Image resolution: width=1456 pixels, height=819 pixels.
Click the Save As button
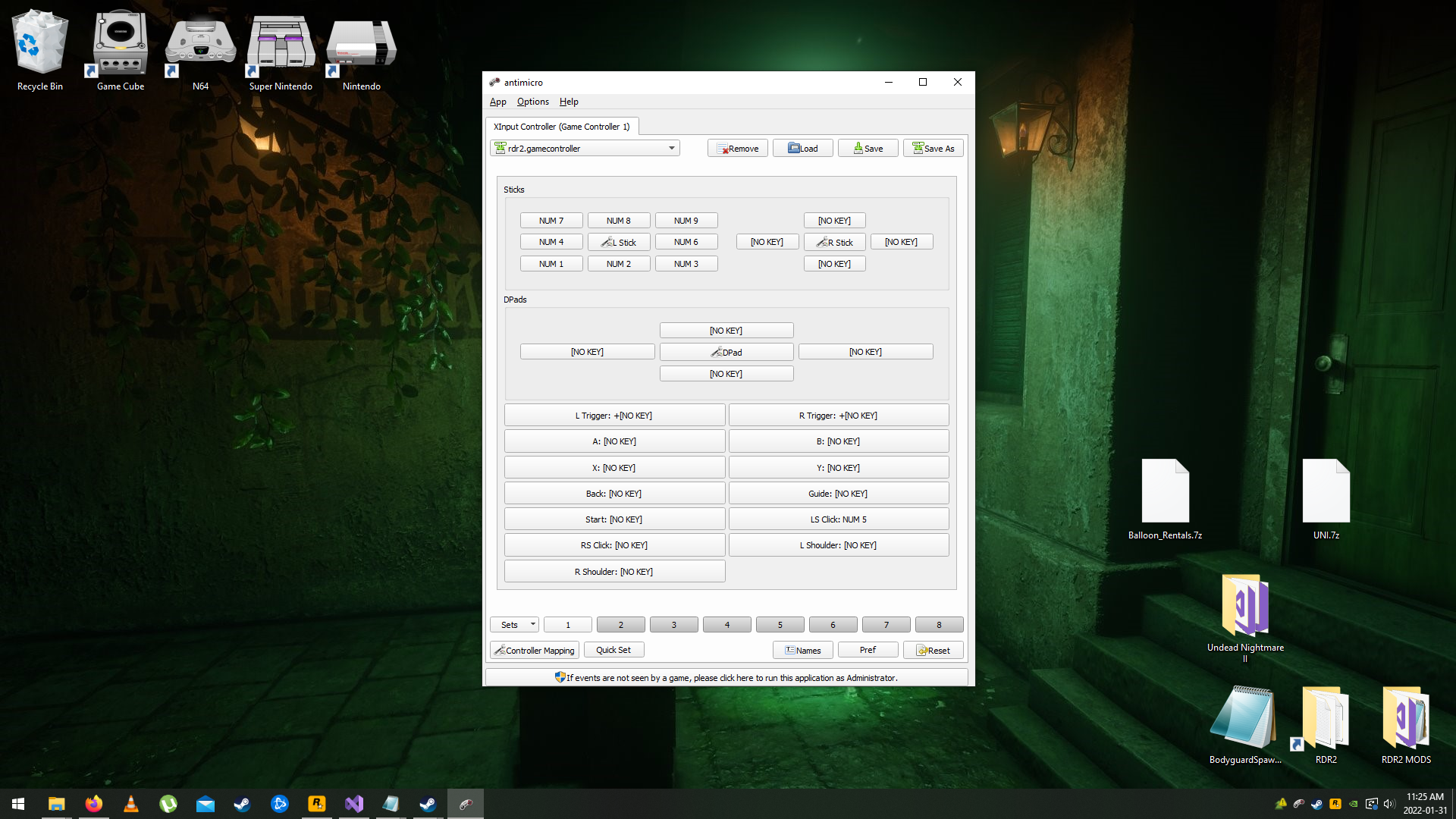933,149
